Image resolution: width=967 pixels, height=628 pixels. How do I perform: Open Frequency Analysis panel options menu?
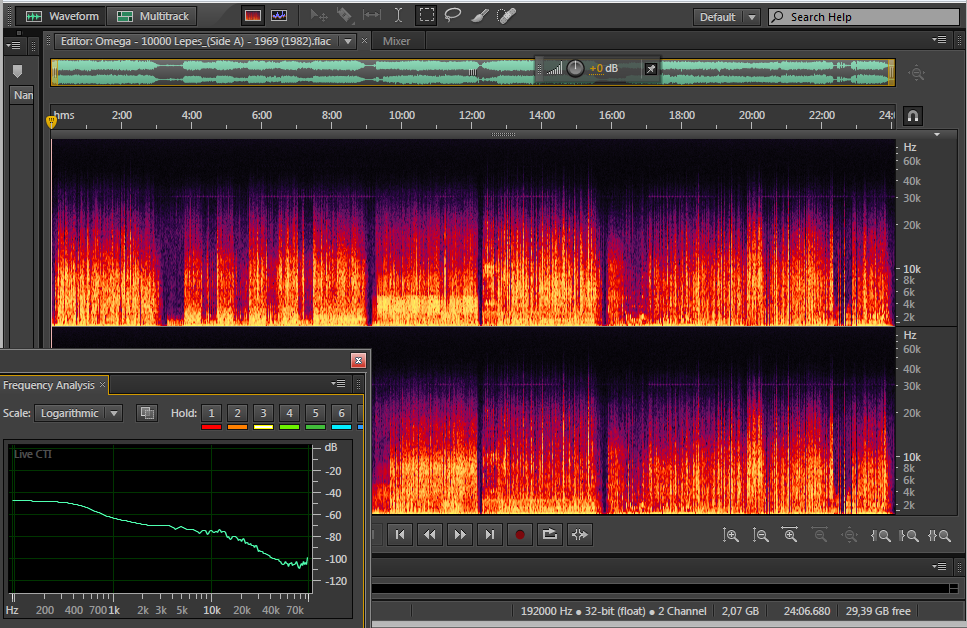(x=338, y=384)
